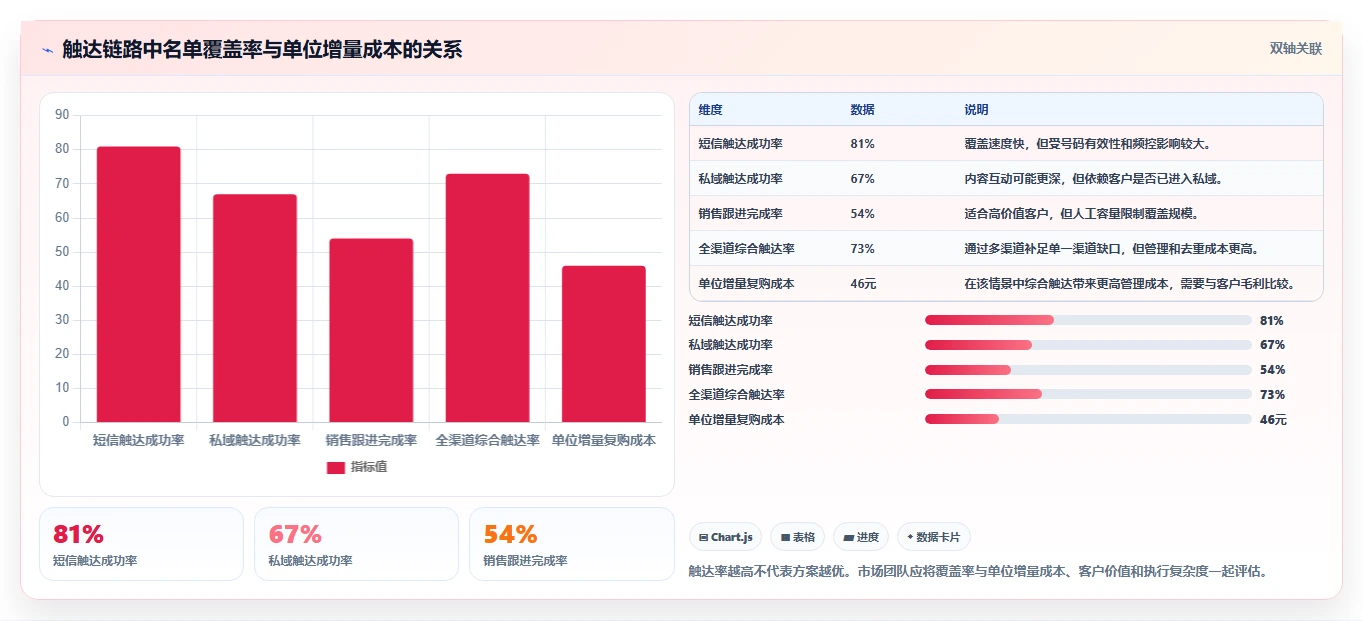Click description starting 覆盖速度快

(1088, 144)
